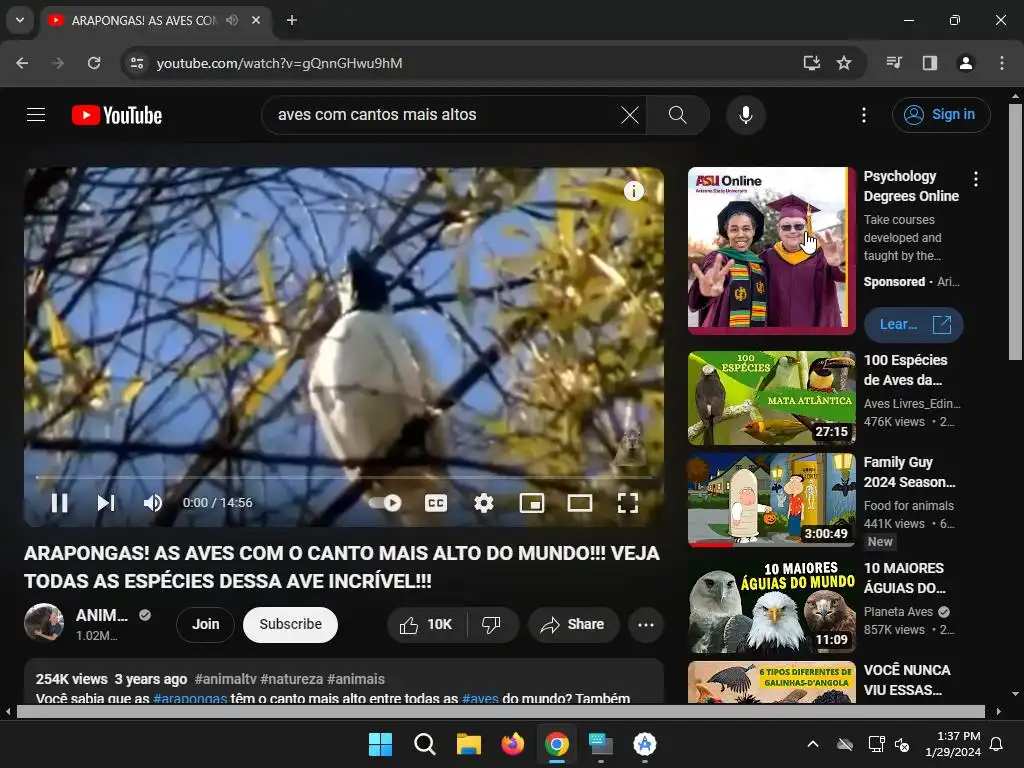
Task: Click the search magnifier button
Action: [x=678, y=115]
